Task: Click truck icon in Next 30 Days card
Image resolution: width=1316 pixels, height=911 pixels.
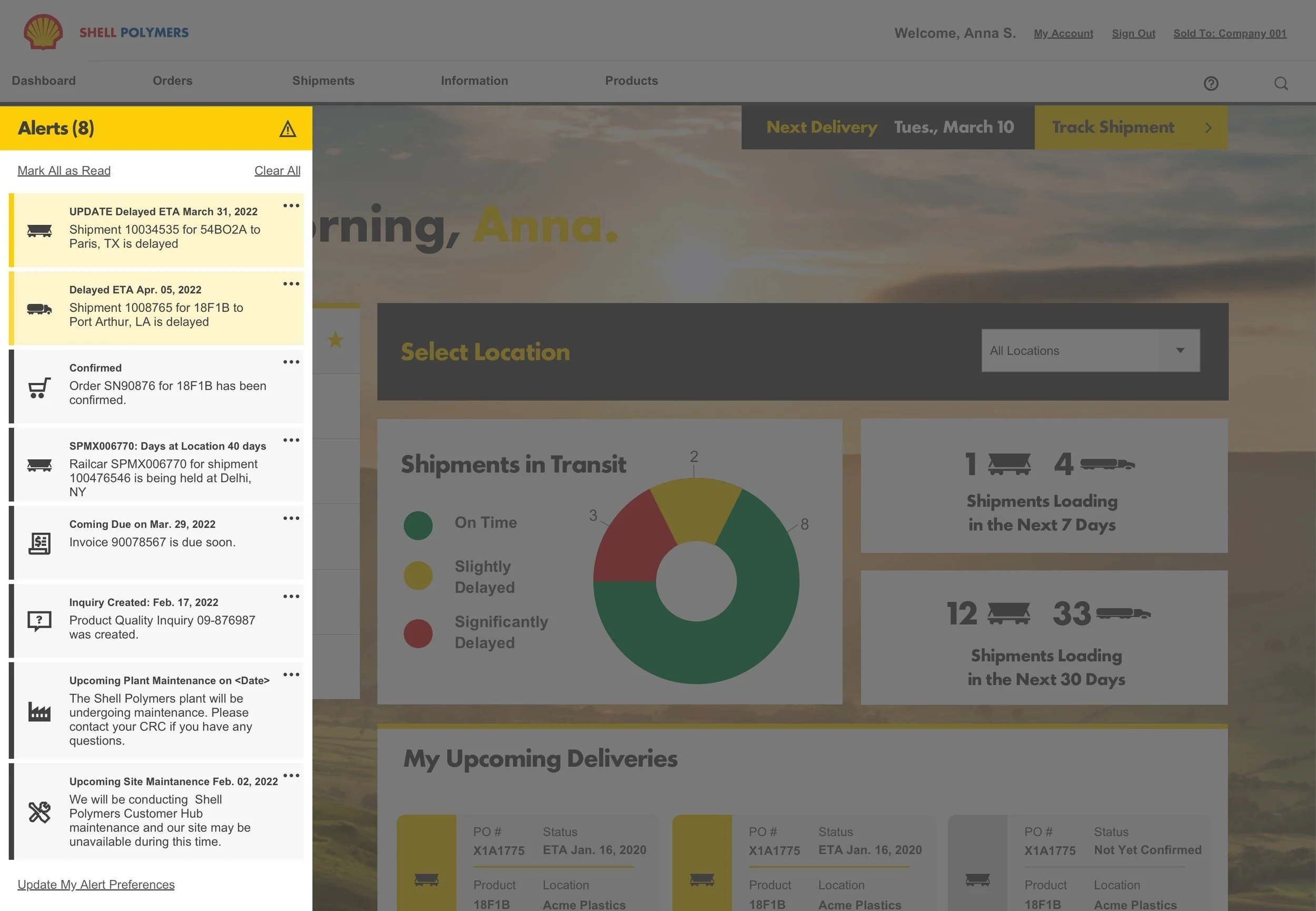Action: tap(1123, 614)
